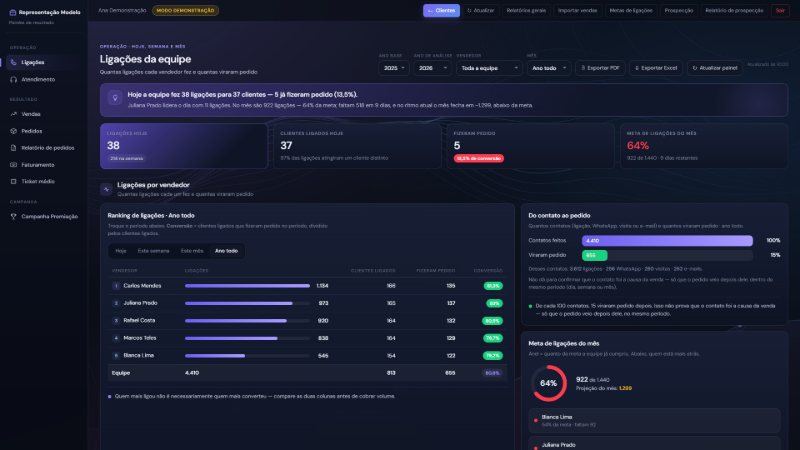Click the red conversão badge under Fizeram pedido
This screenshot has height=450, width=800.
point(479,159)
